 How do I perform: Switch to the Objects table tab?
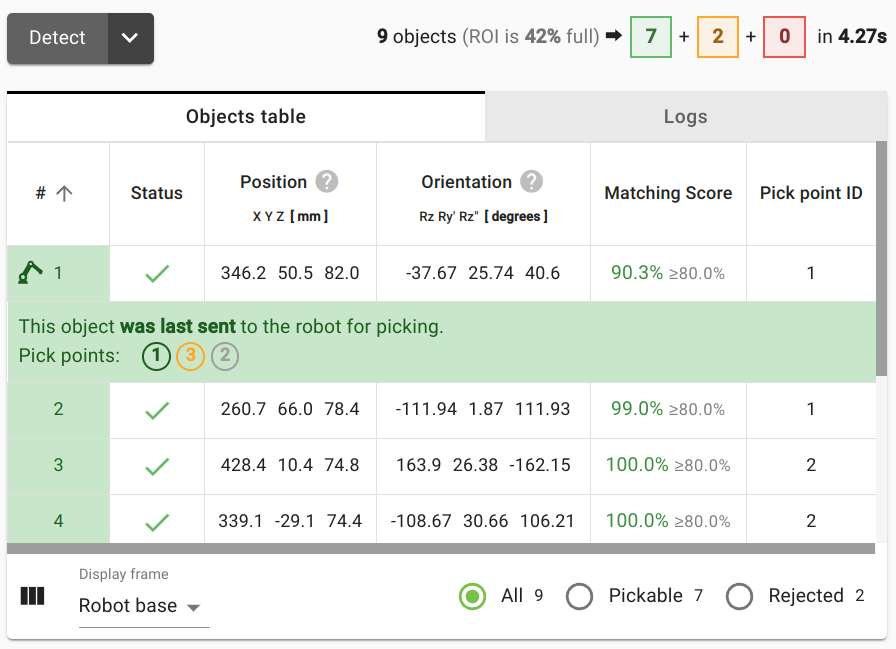246,117
